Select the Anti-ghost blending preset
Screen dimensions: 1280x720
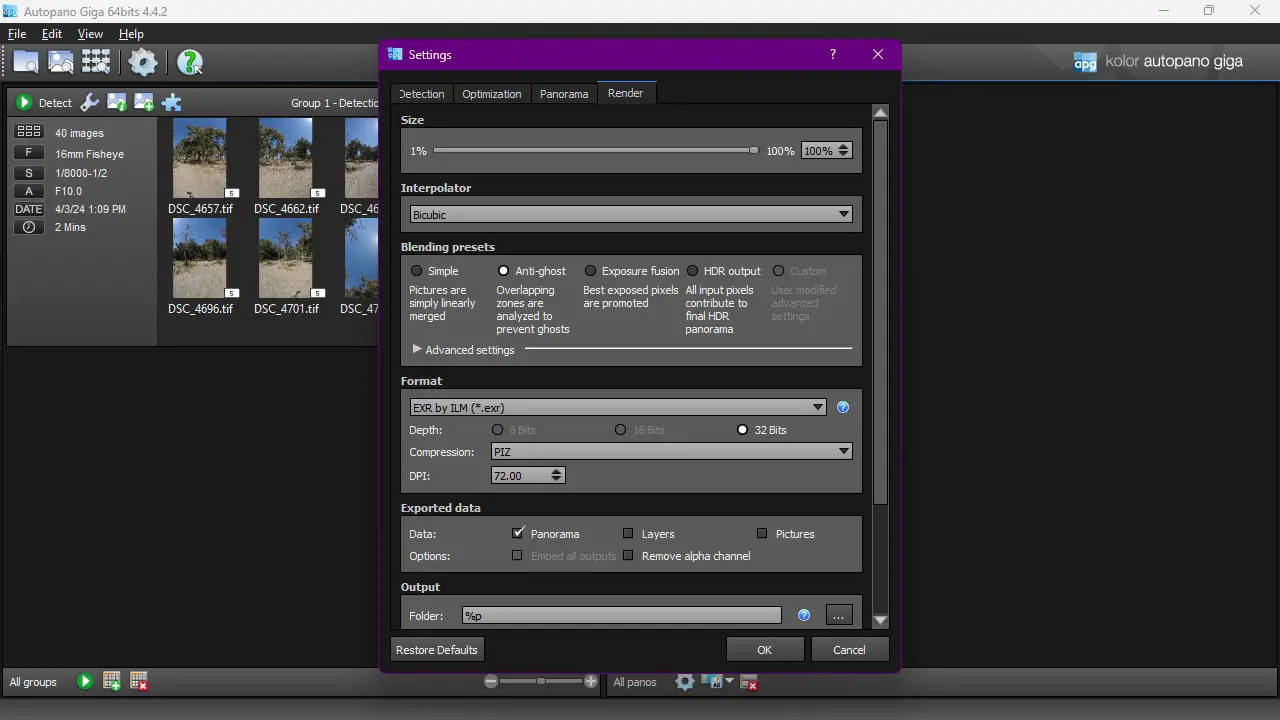pos(503,271)
